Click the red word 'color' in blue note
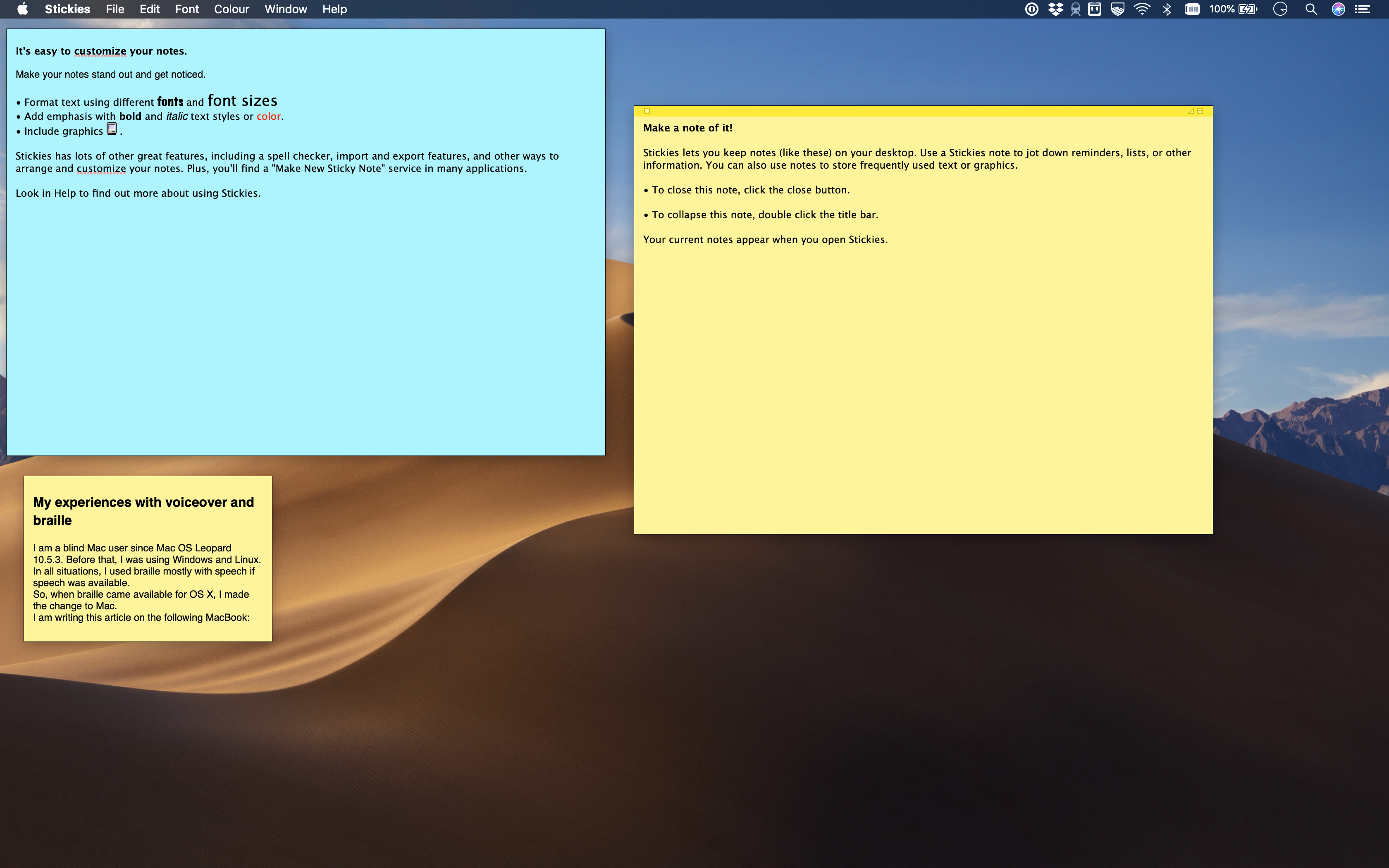This screenshot has width=1389, height=868. click(268, 117)
